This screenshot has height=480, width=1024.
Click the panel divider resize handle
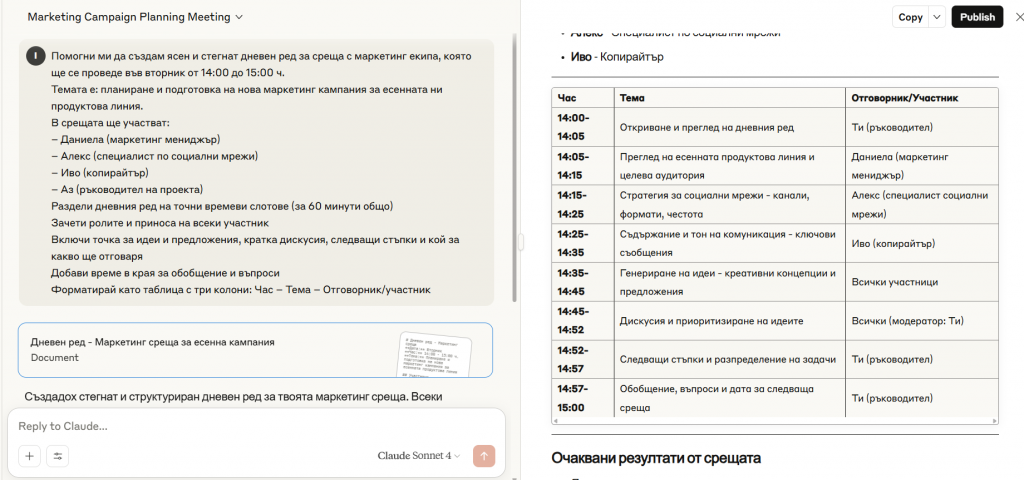[x=520, y=242]
